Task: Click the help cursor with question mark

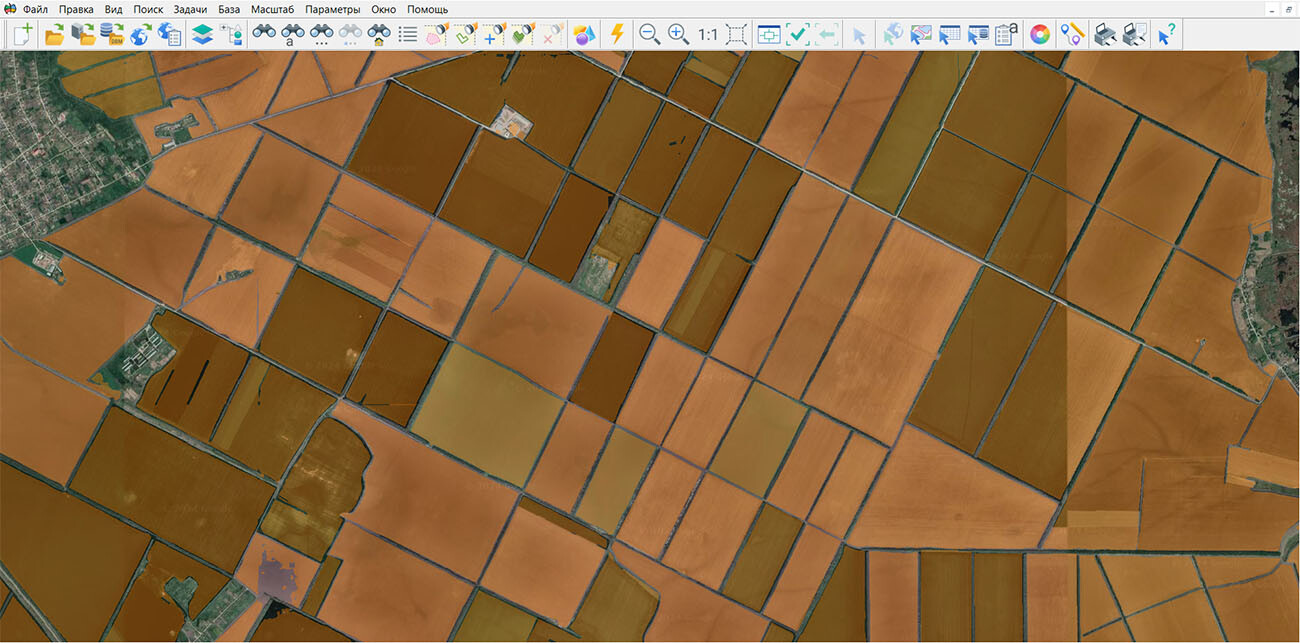Action: coord(1166,34)
